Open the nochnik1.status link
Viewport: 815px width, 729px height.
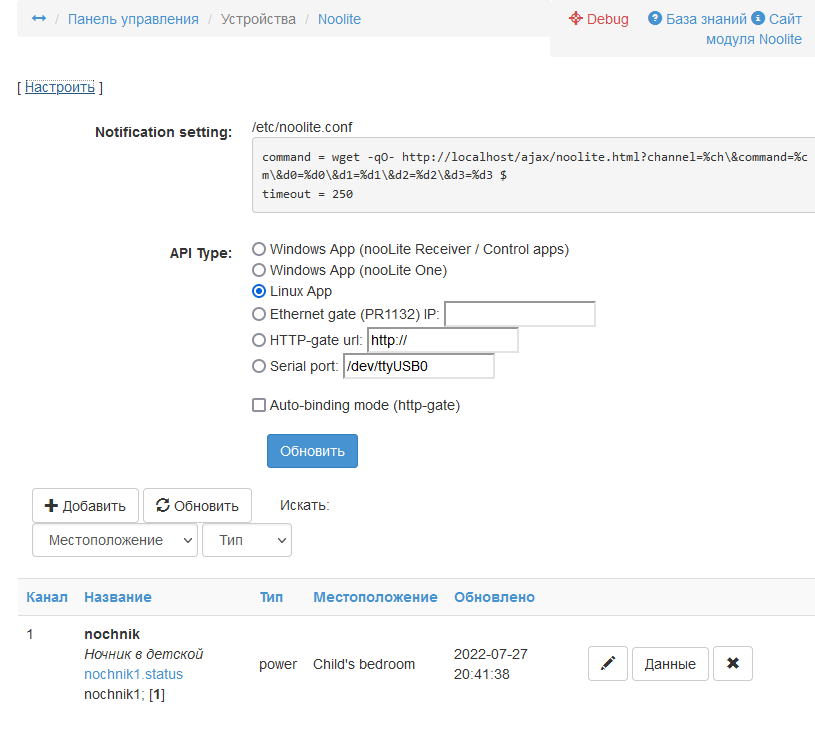pyautogui.click(x=133, y=674)
